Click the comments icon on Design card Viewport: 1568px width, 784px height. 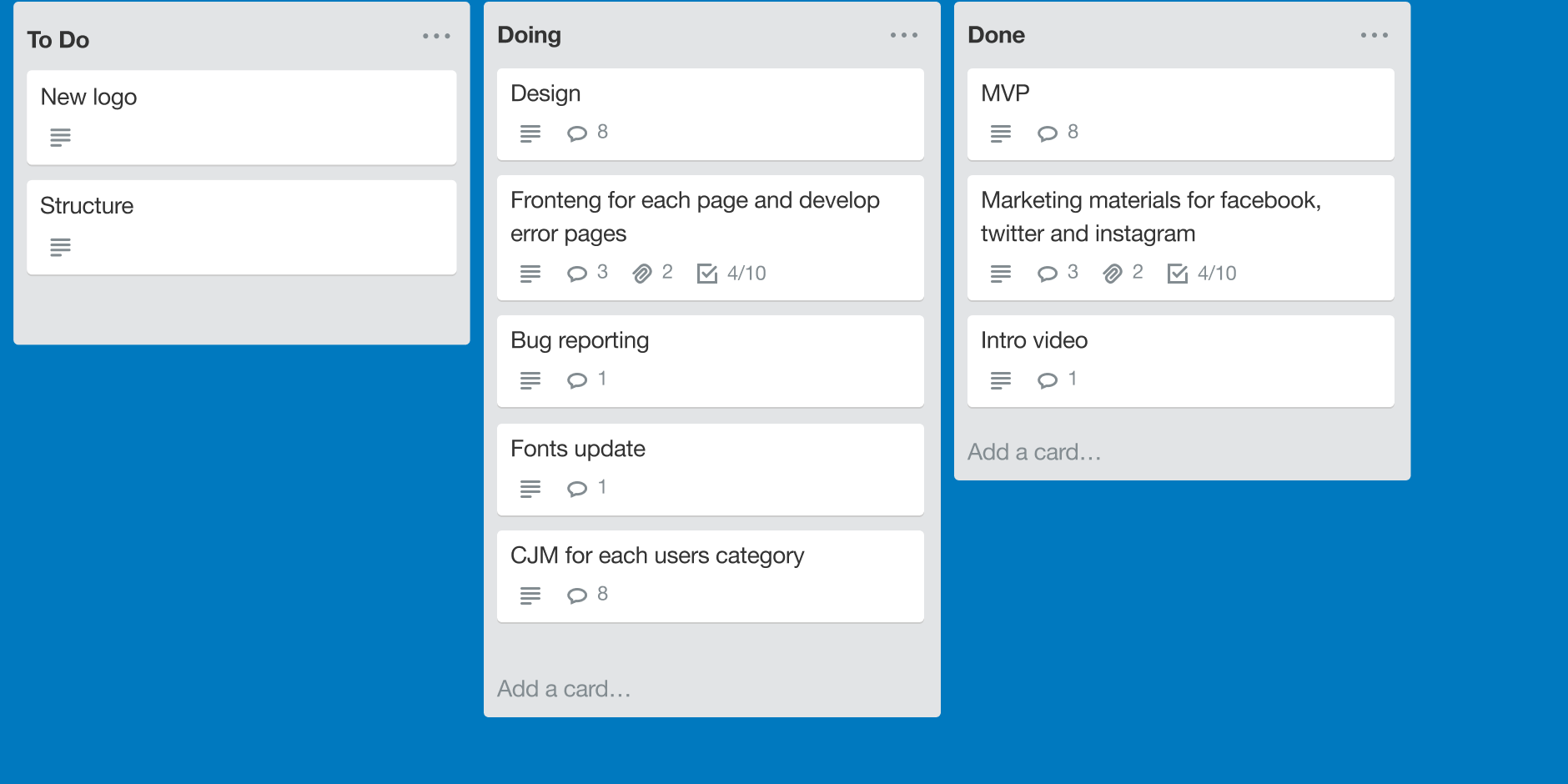click(577, 133)
